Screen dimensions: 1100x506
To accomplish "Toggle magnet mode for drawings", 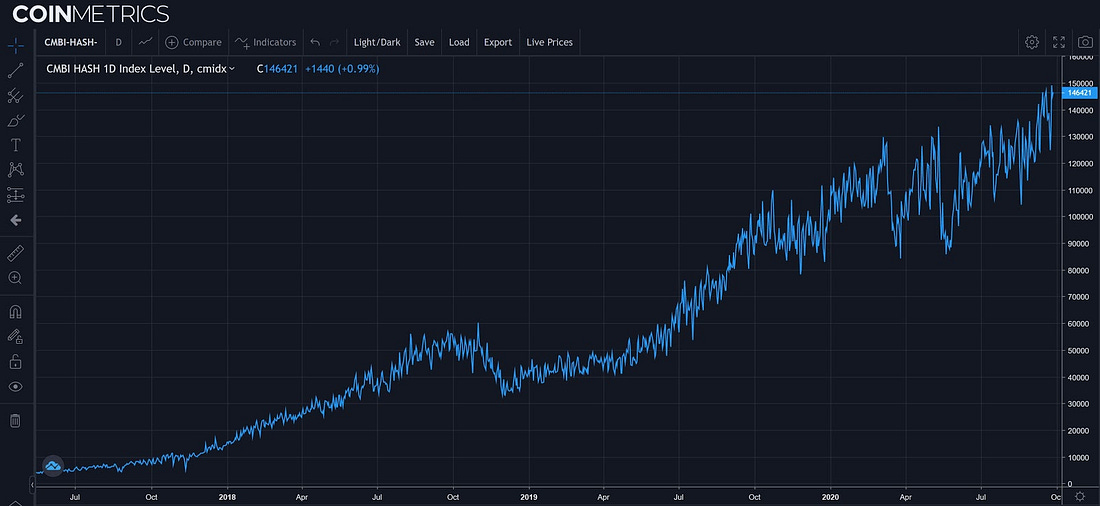I will point(15,311).
